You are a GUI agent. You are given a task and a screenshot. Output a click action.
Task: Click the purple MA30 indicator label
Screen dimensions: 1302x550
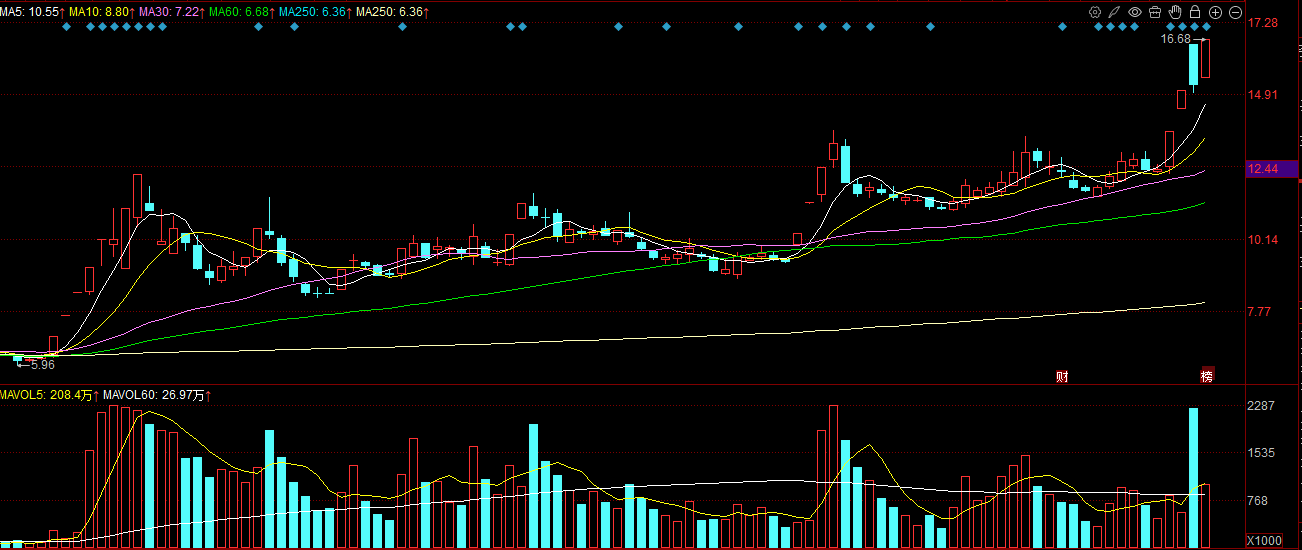pyautogui.click(x=171, y=11)
